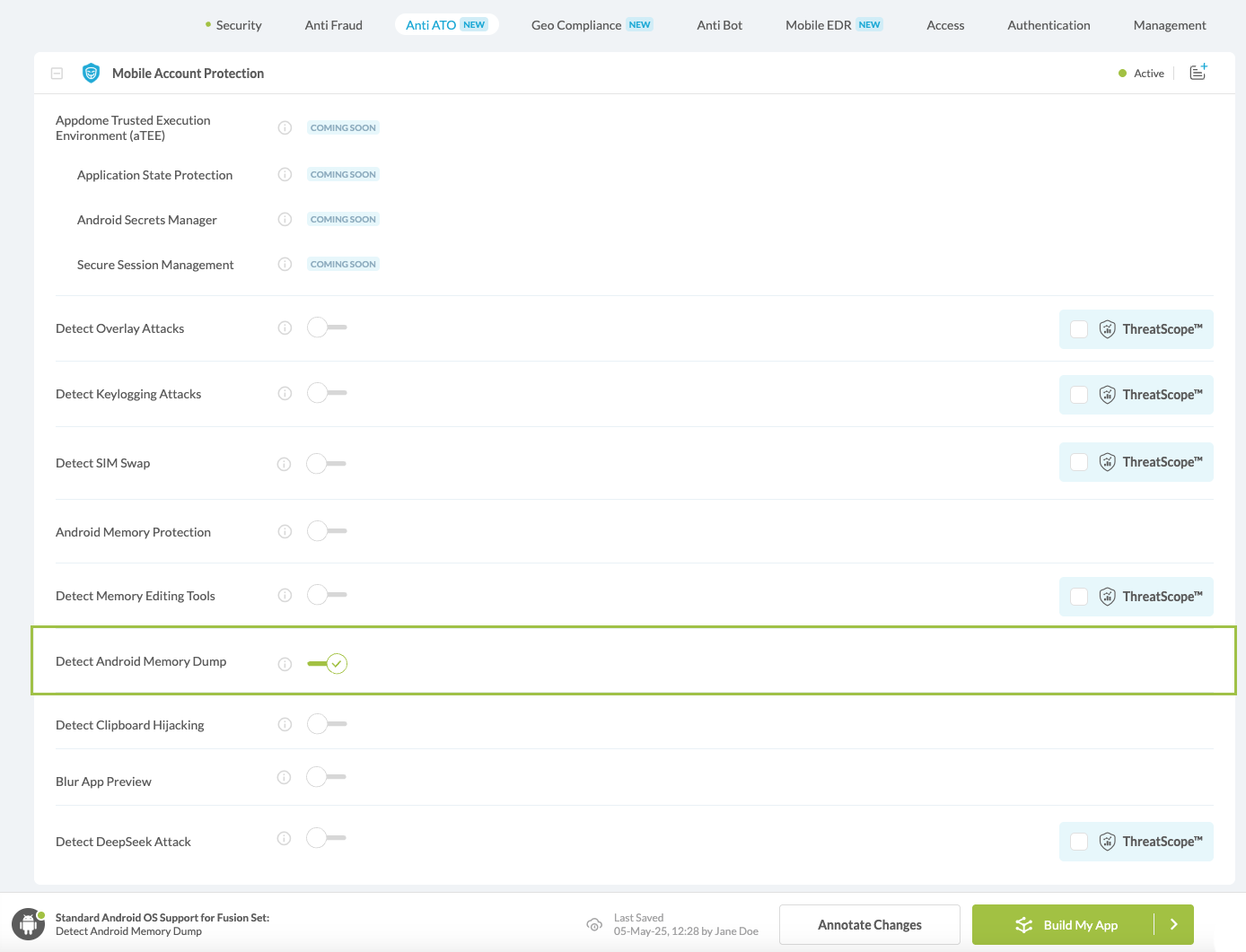Enable the Detect Keylogging Attacks toggle
Image resolution: width=1246 pixels, height=952 pixels.
tap(326, 393)
